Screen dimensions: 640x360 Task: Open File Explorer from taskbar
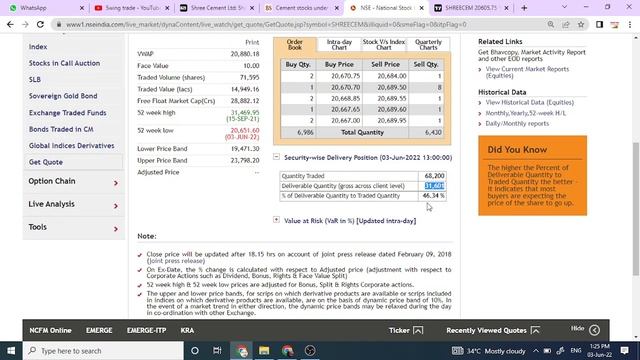point(264,351)
